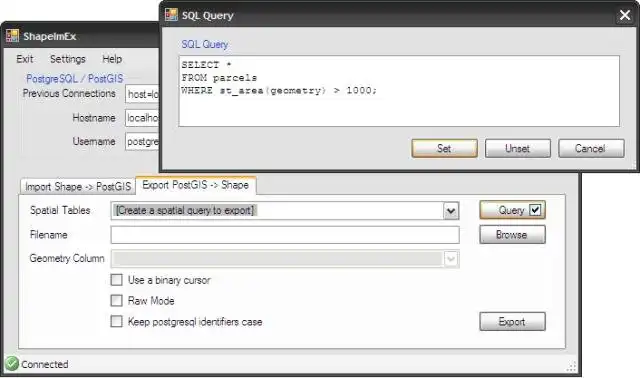Open the Settings menu
This screenshot has height=378, width=640.
coord(68,59)
